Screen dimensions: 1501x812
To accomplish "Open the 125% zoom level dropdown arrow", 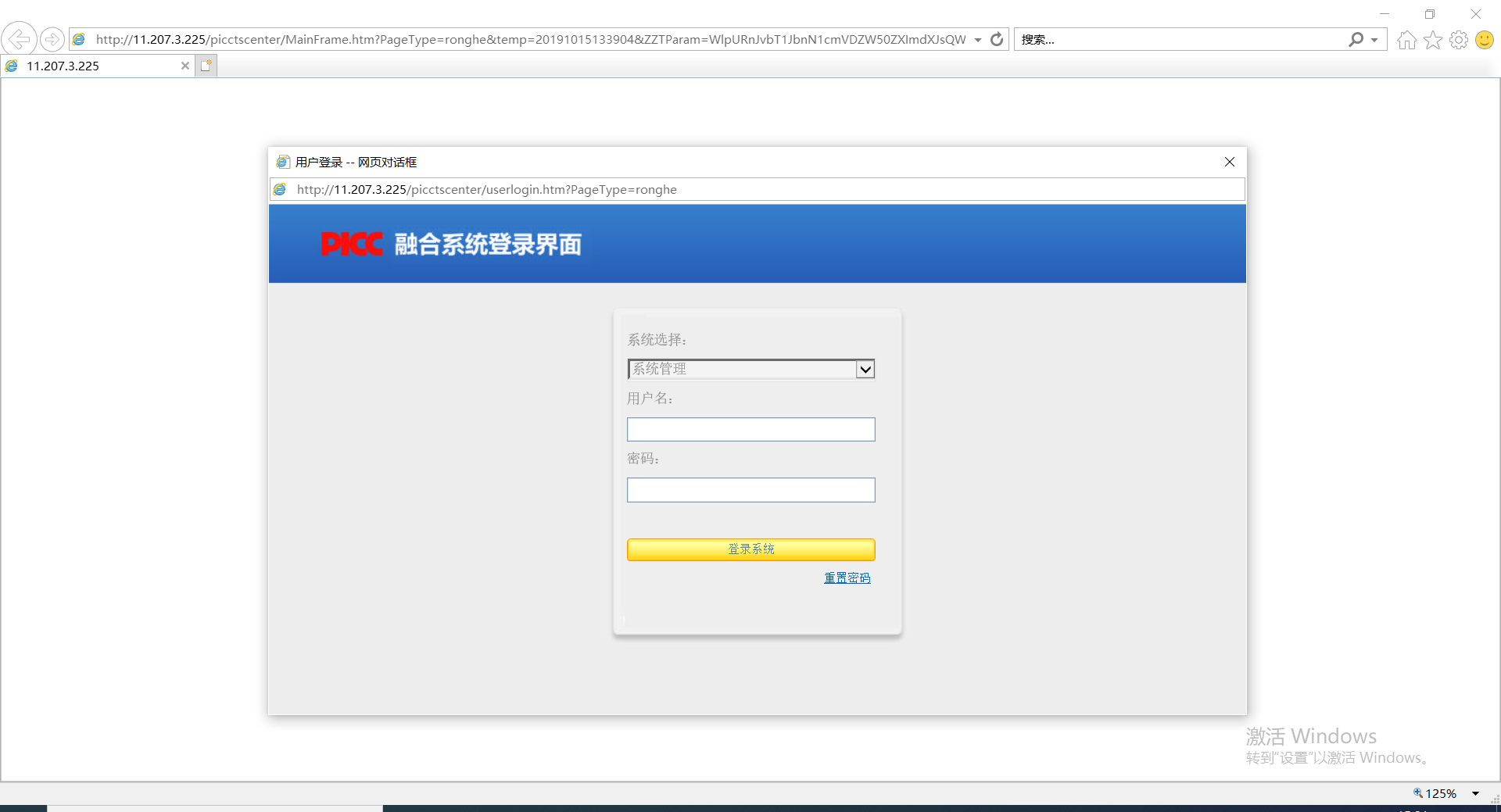I will point(1476,793).
